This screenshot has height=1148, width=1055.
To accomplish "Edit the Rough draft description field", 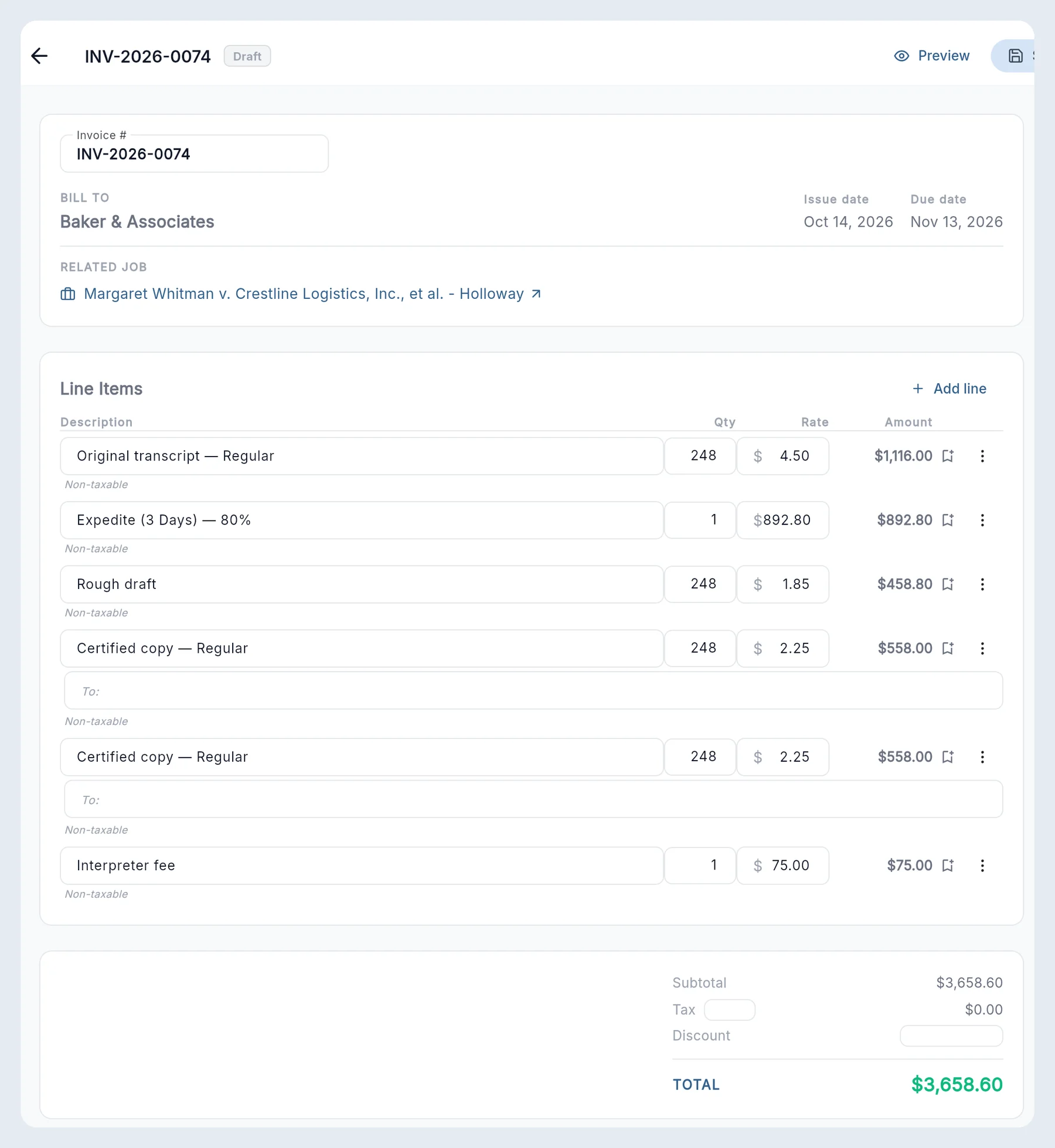I will point(362,584).
